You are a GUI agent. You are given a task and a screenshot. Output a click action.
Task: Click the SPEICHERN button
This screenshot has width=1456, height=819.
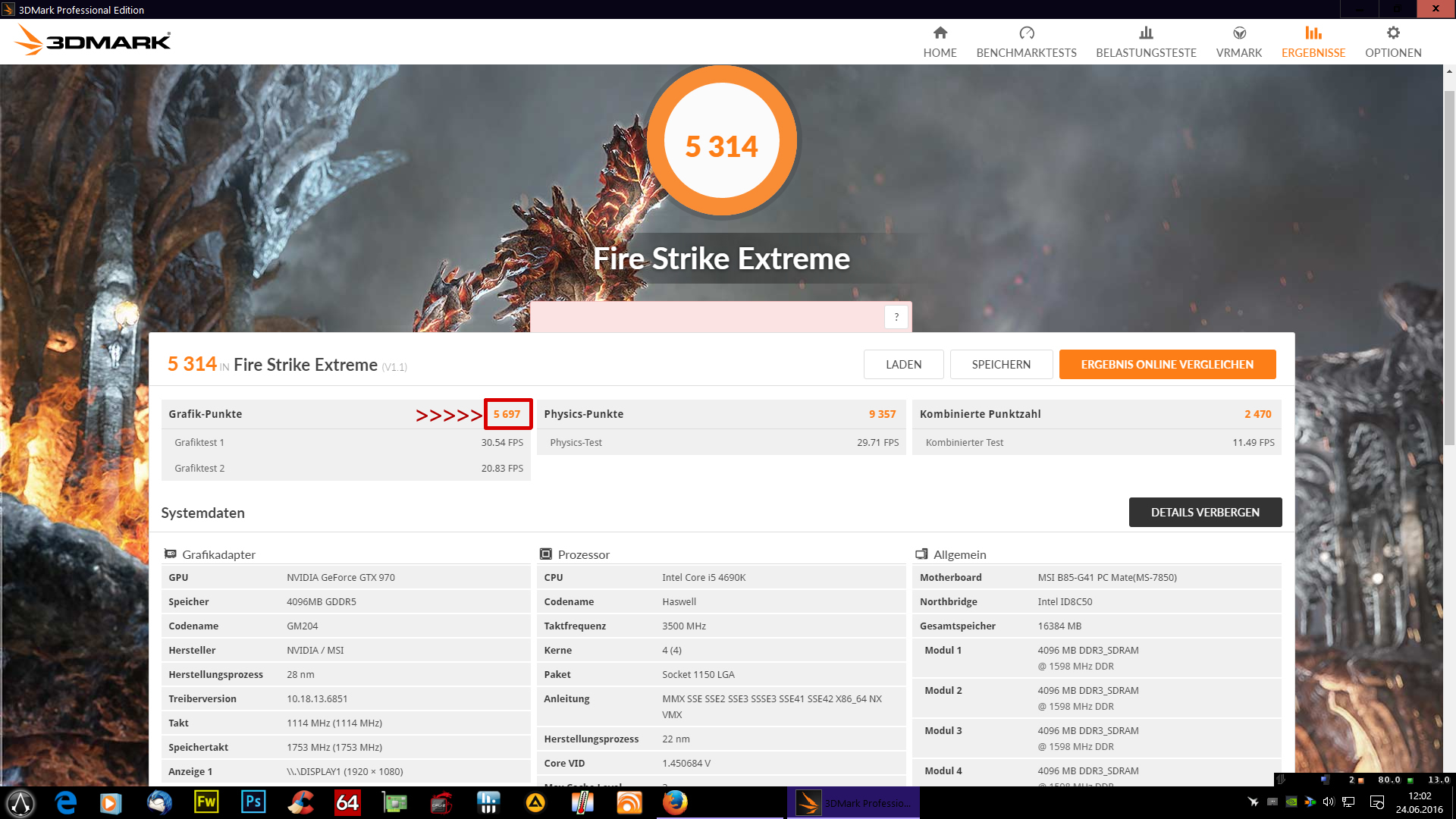(1001, 365)
